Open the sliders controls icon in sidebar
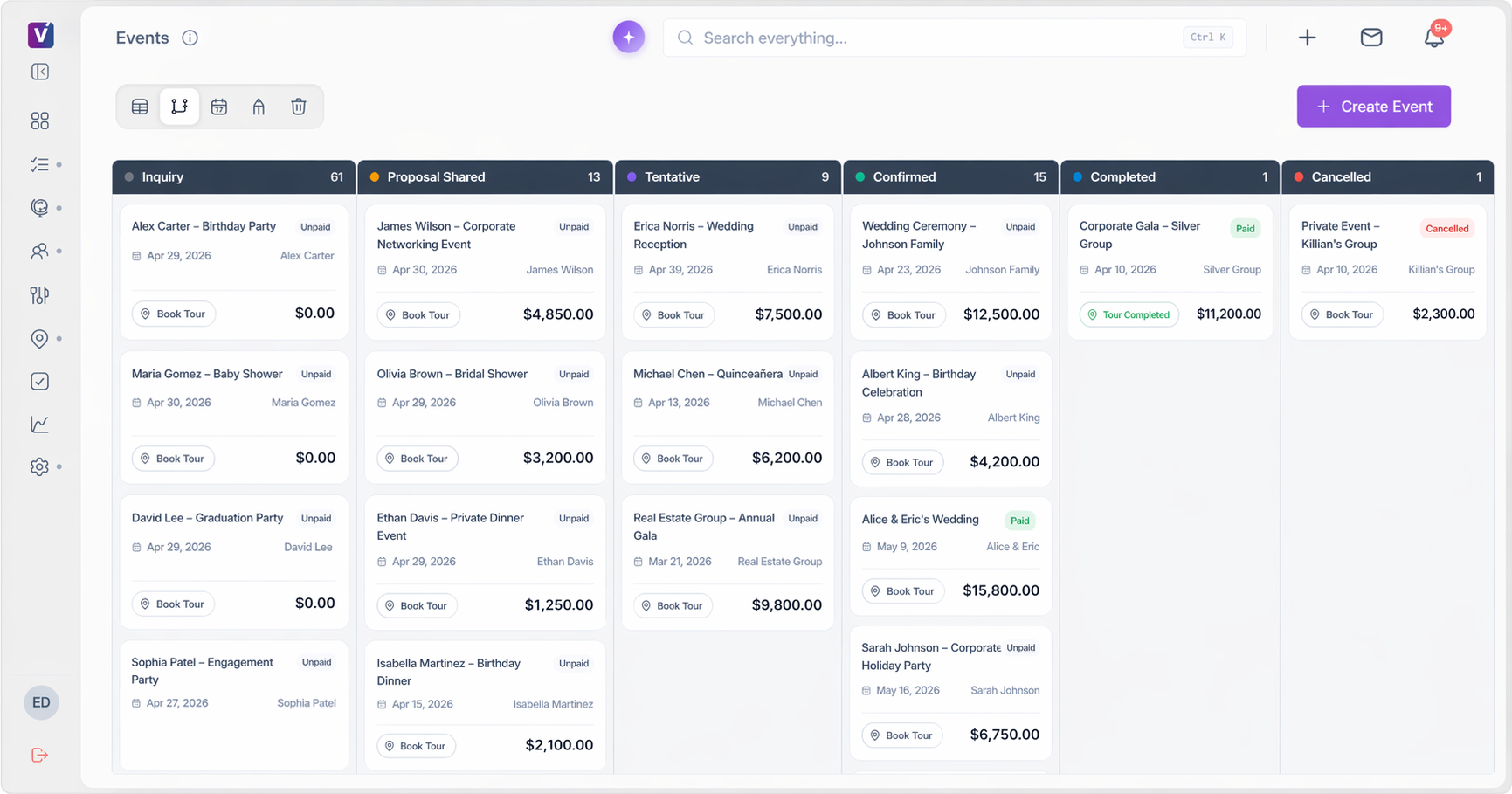 click(x=40, y=295)
